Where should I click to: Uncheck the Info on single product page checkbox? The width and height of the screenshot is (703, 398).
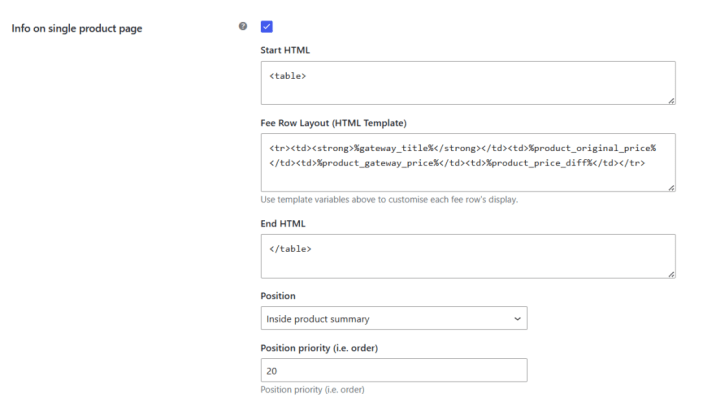coord(266,26)
